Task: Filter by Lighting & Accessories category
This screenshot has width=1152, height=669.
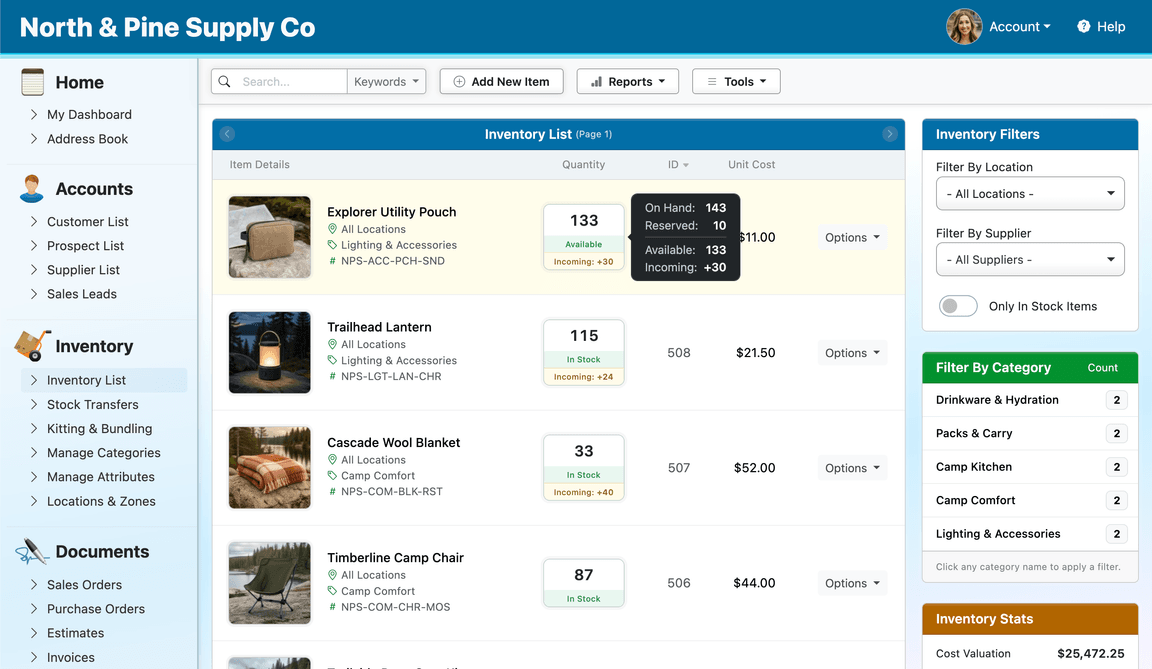Action: (x=998, y=534)
